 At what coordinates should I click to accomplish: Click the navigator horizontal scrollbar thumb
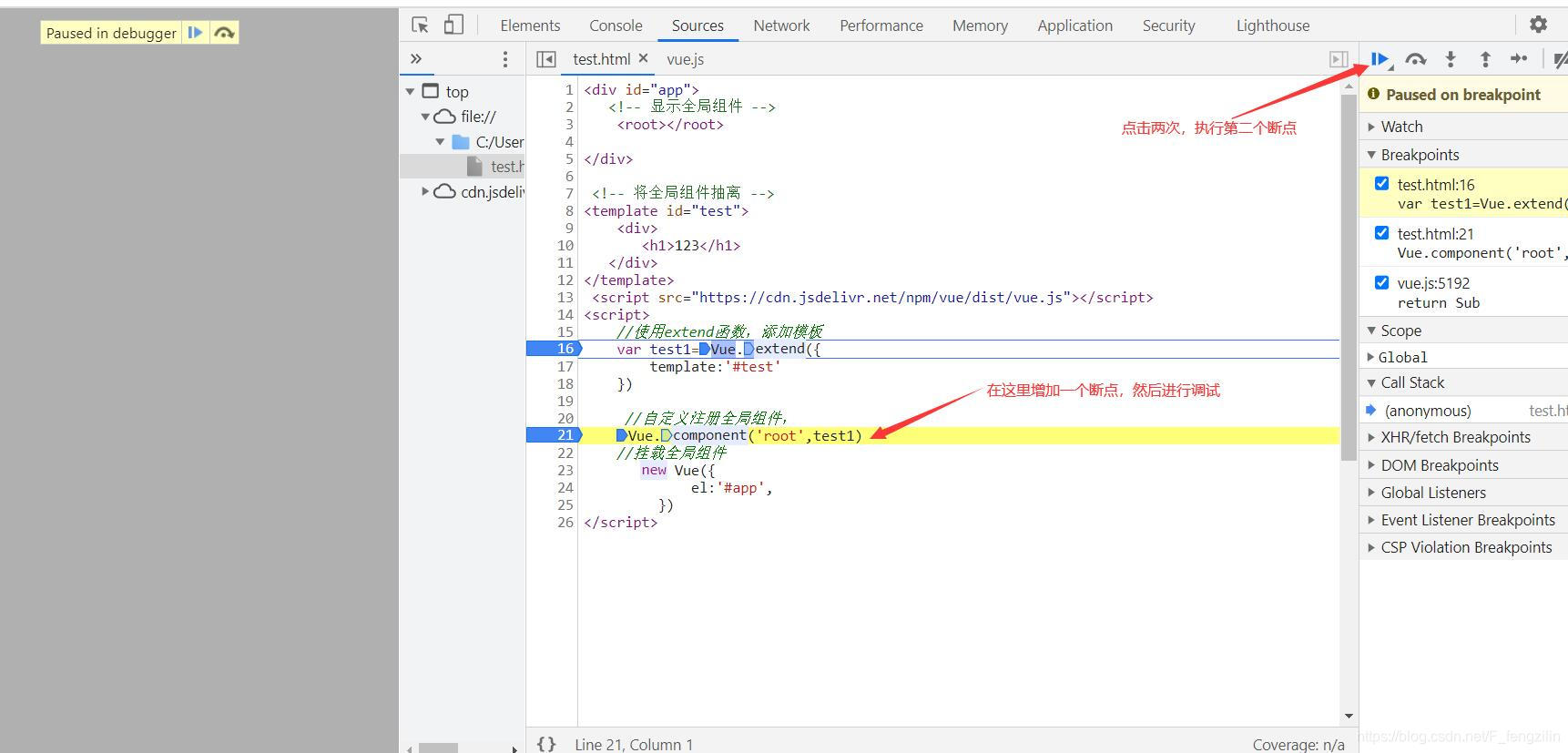point(438,748)
